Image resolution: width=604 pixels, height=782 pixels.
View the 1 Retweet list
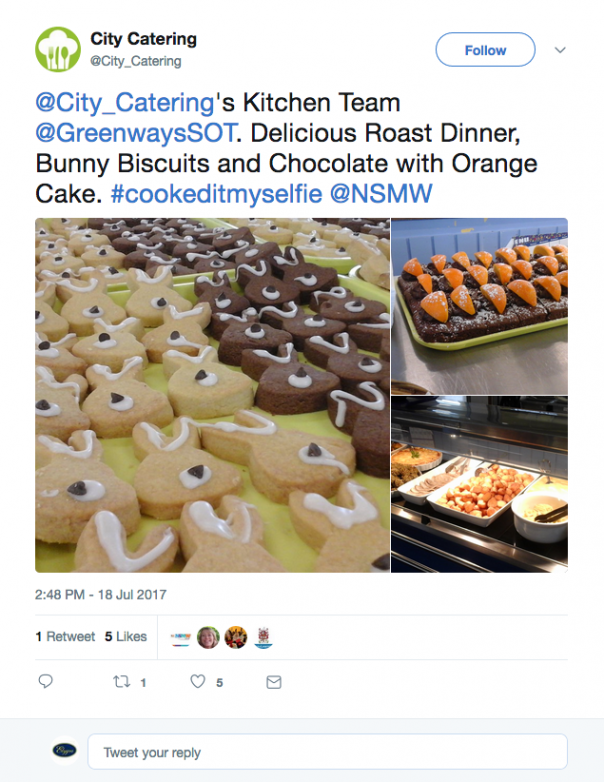tap(65, 636)
